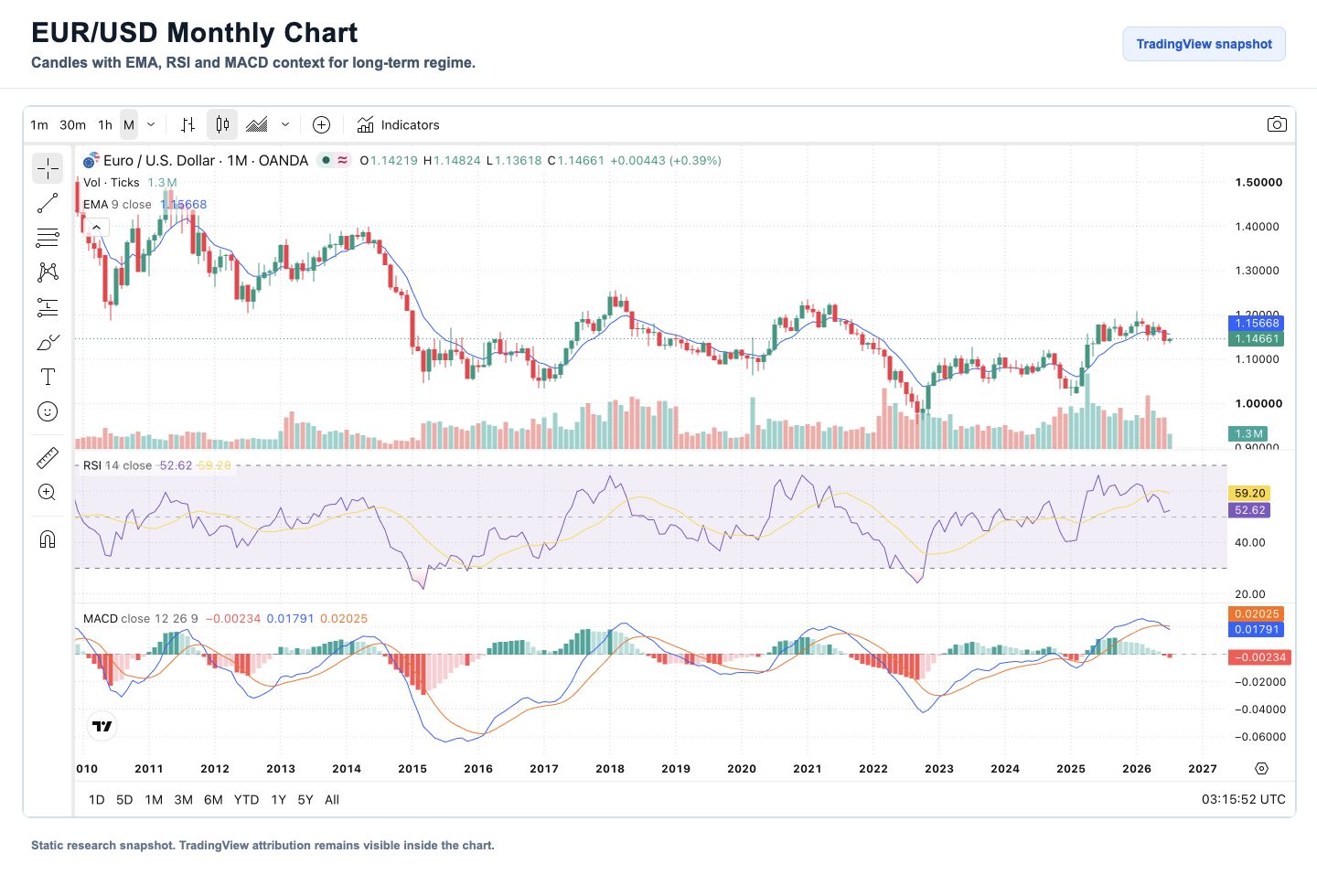
Task: Click the compare or add symbol plus icon
Action: (x=321, y=124)
